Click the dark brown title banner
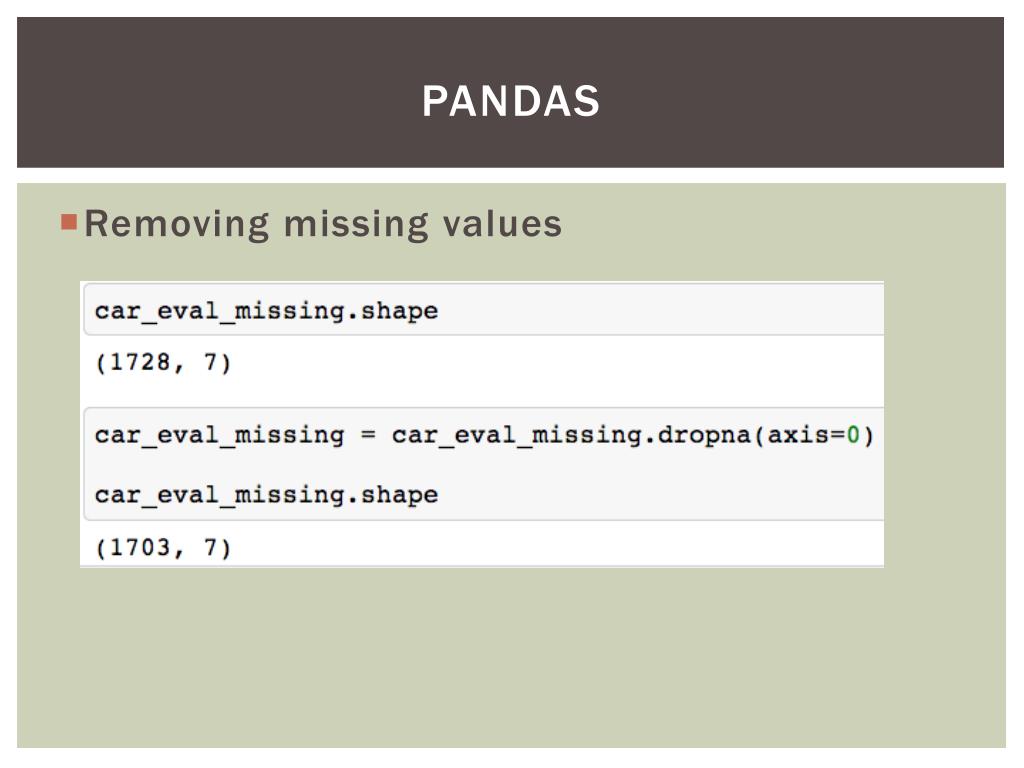This screenshot has height=768, width=1024. coord(511,92)
